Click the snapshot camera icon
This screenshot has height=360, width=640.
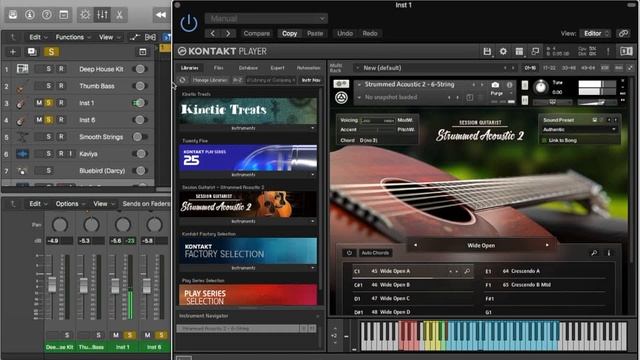(495, 85)
